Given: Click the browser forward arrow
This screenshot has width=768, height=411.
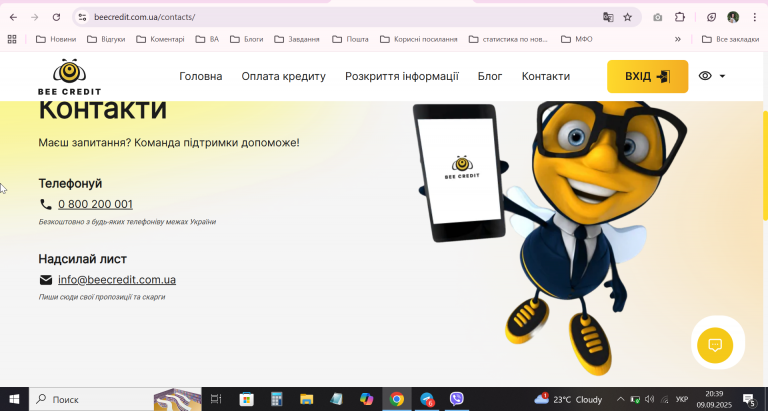Looking at the screenshot, I should (x=34, y=17).
